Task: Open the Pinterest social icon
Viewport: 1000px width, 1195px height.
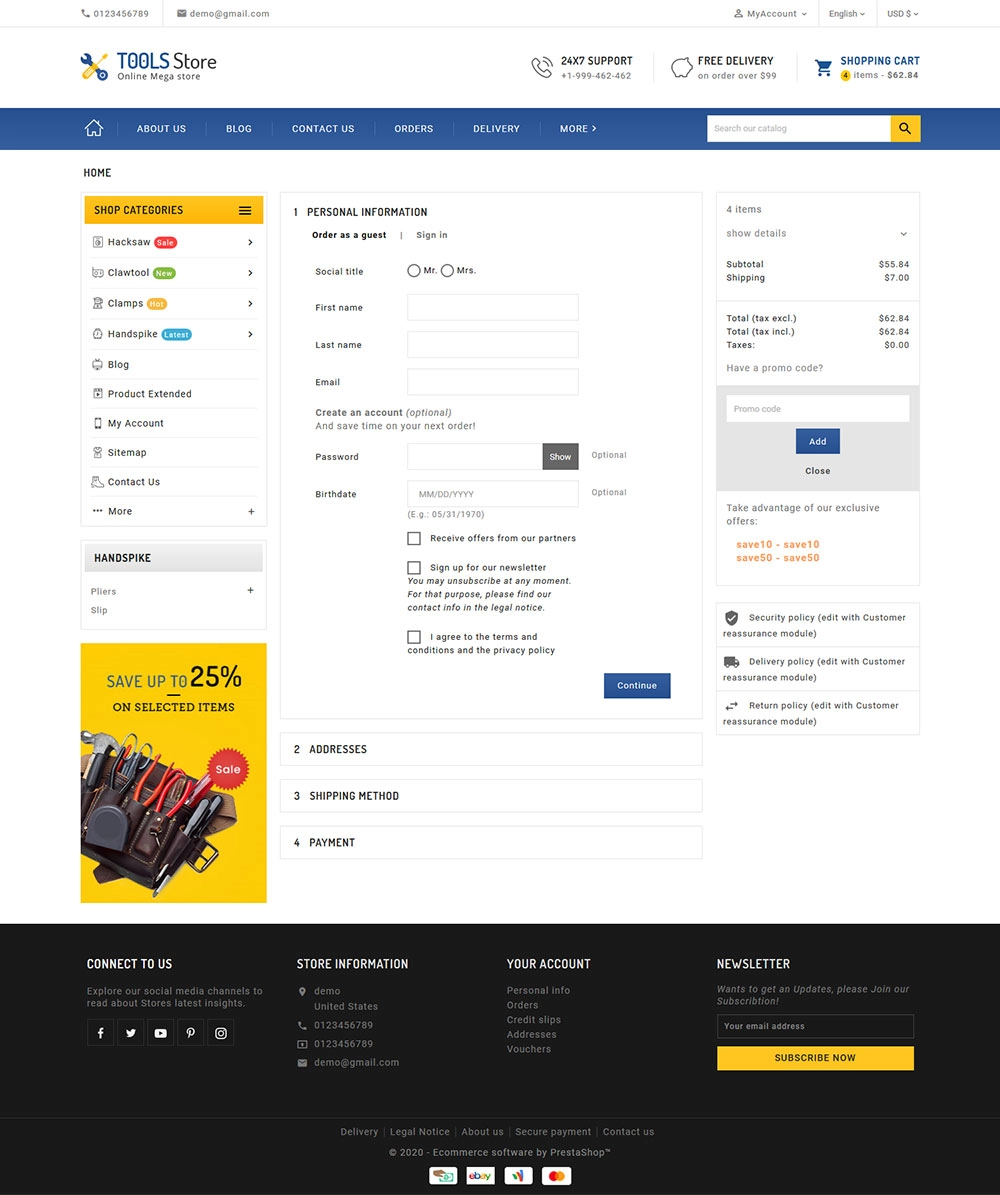Action: point(191,1033)
